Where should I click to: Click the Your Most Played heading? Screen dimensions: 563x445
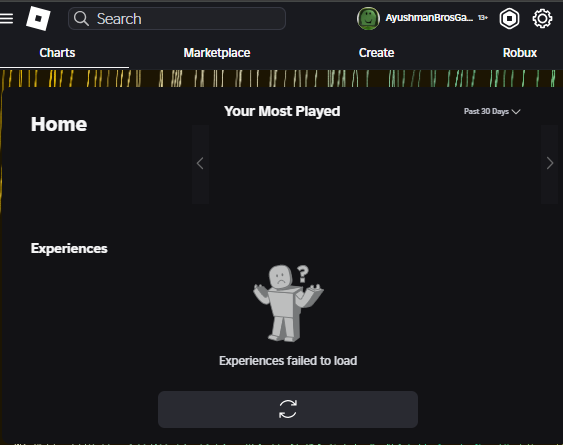click(282, 111)
